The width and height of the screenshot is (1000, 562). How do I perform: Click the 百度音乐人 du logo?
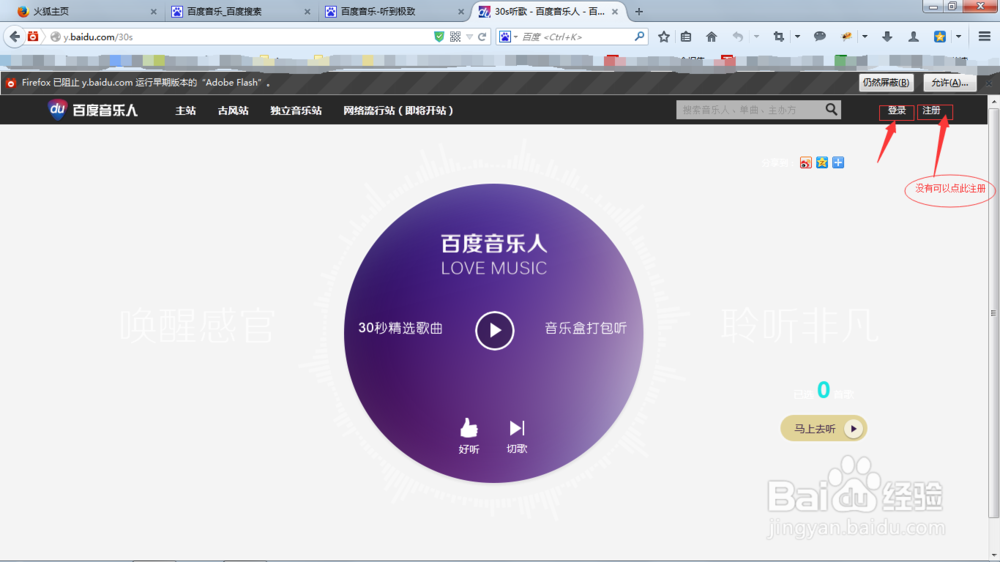[93, 110]
